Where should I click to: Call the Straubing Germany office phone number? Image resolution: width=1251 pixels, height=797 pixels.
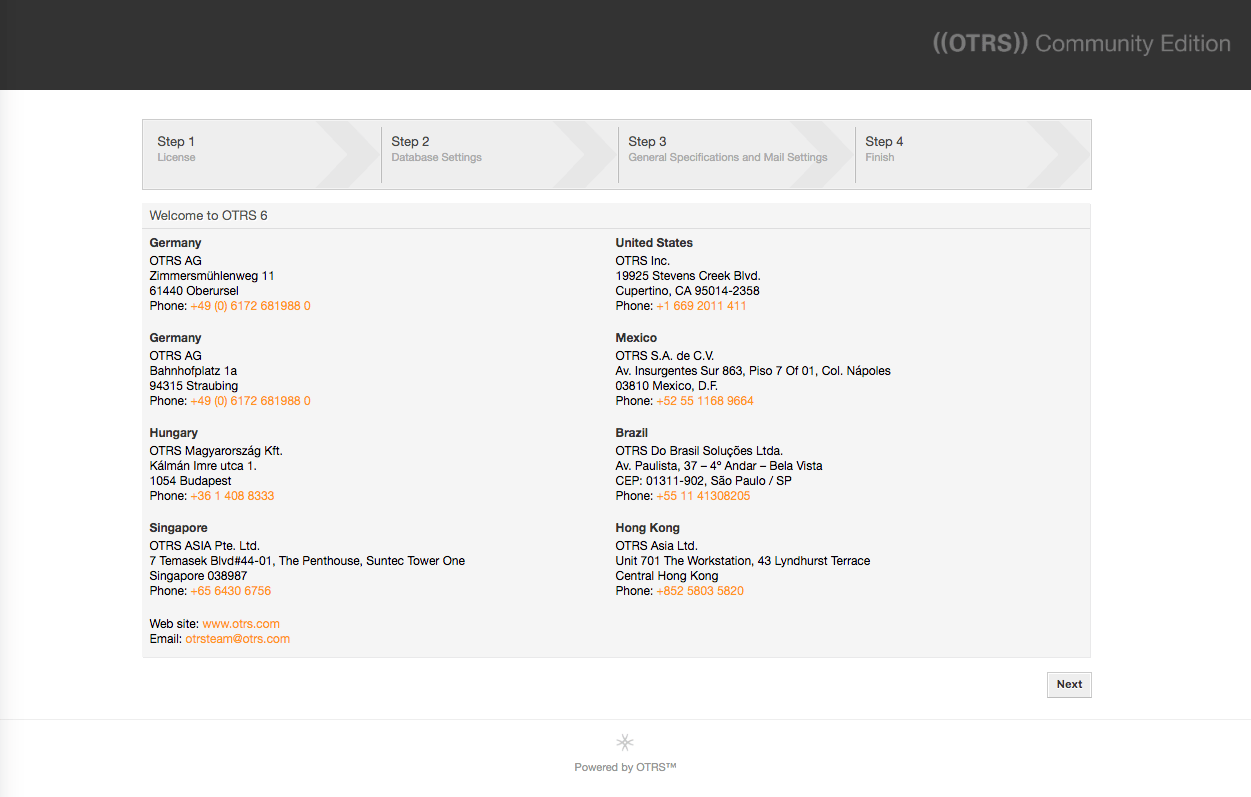click(x=250, y=401)
